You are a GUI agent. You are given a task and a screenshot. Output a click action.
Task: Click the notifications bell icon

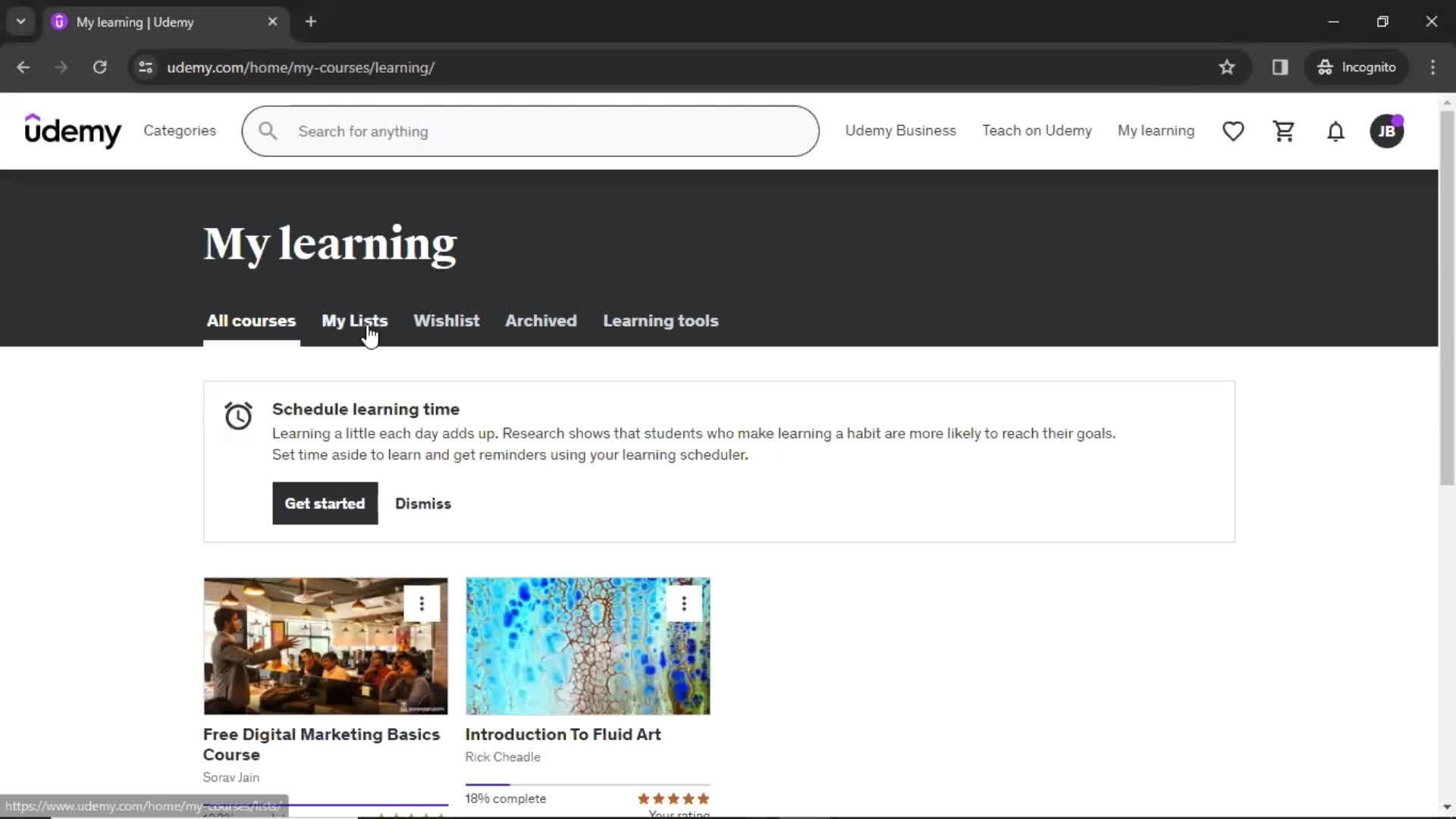[x=1335, y=131]
